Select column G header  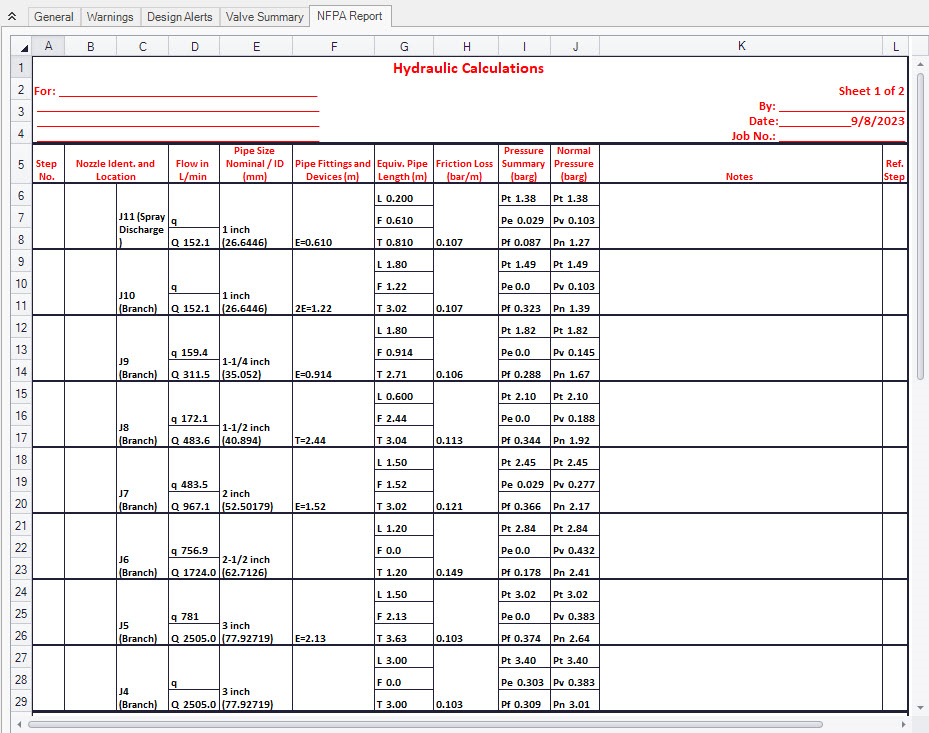pyautogui.click(x=404, y=46)
